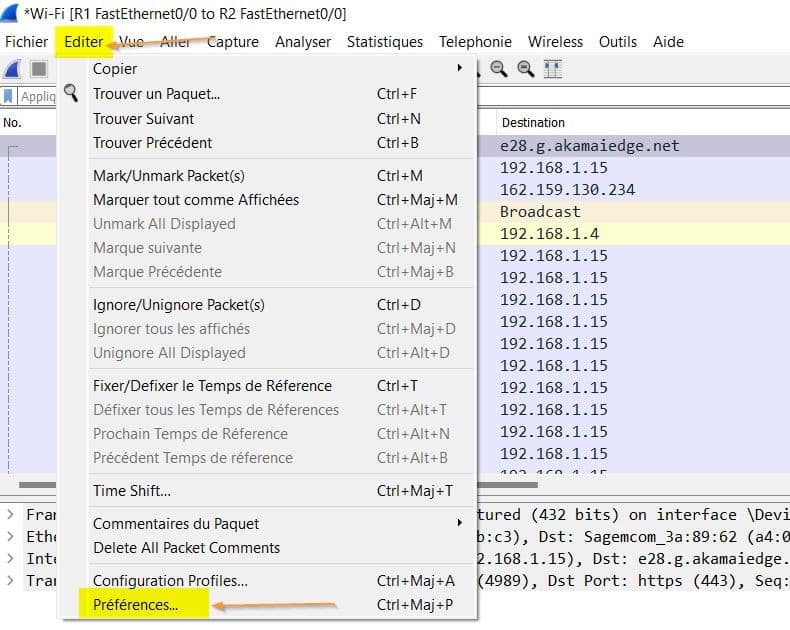Open the Statistiques menu
Viewport: 790px width, 630px height.
click(x=385, y=42)
